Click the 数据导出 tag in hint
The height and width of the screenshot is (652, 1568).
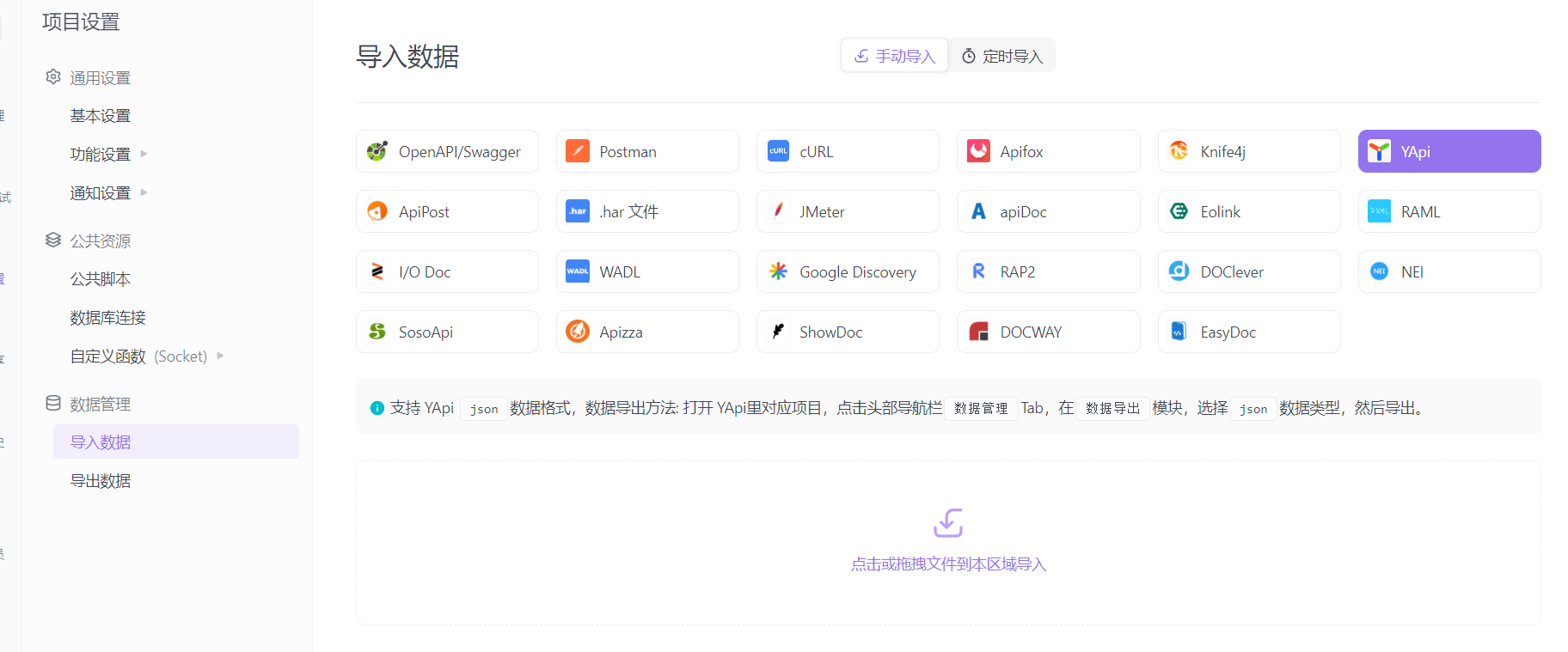1112,408
